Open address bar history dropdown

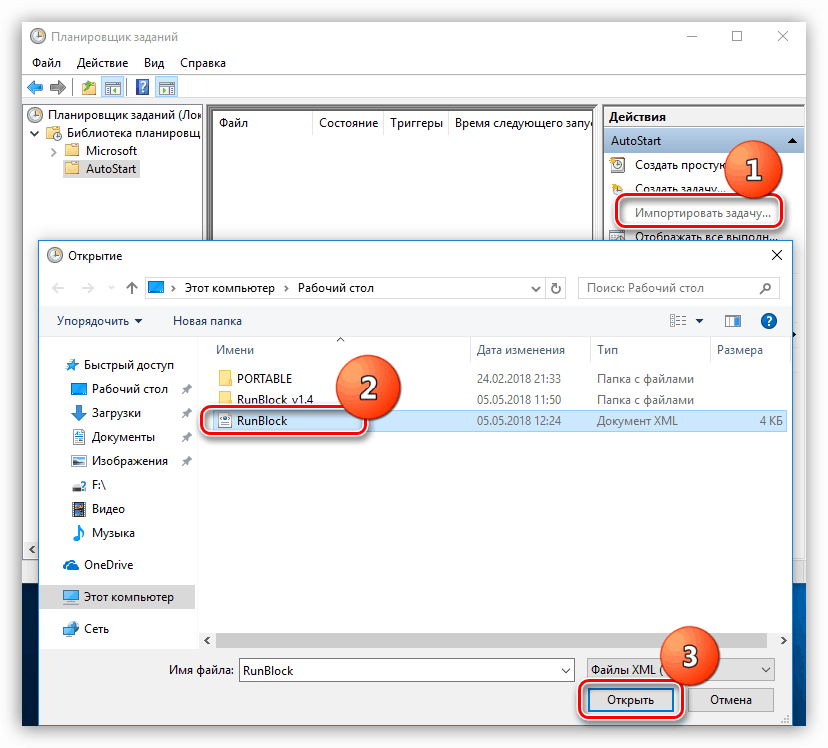pyautogui.click(x=535, y=289)
